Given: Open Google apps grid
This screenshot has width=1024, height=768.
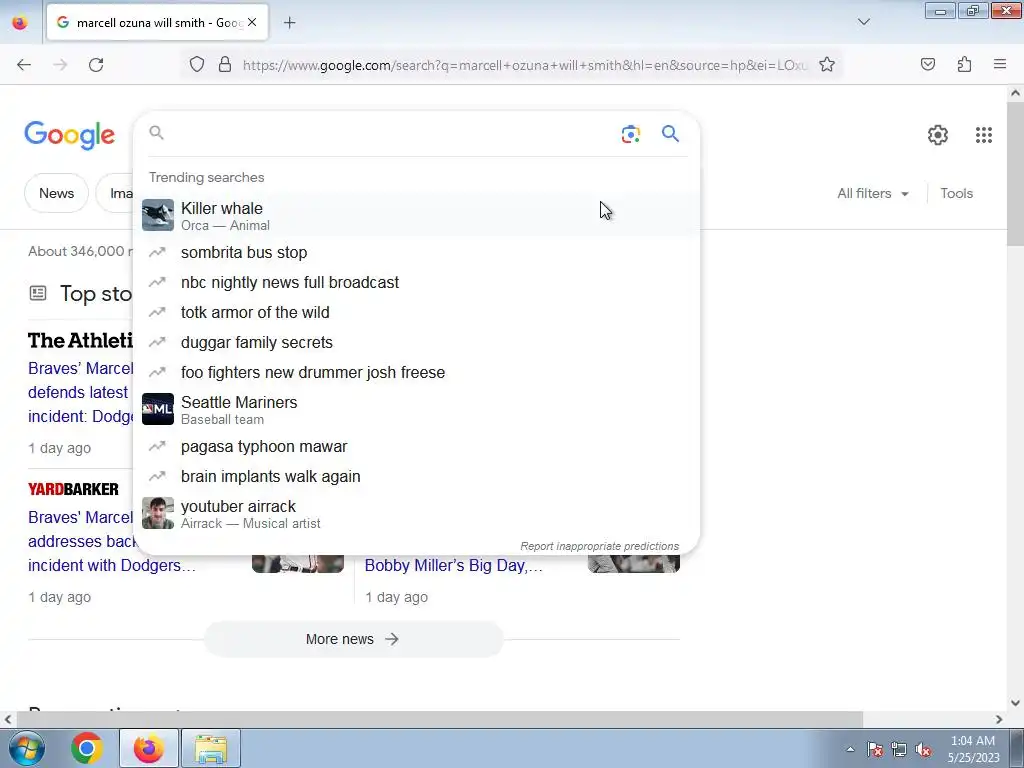Looking at the screenshot, I should pos(984,135).
